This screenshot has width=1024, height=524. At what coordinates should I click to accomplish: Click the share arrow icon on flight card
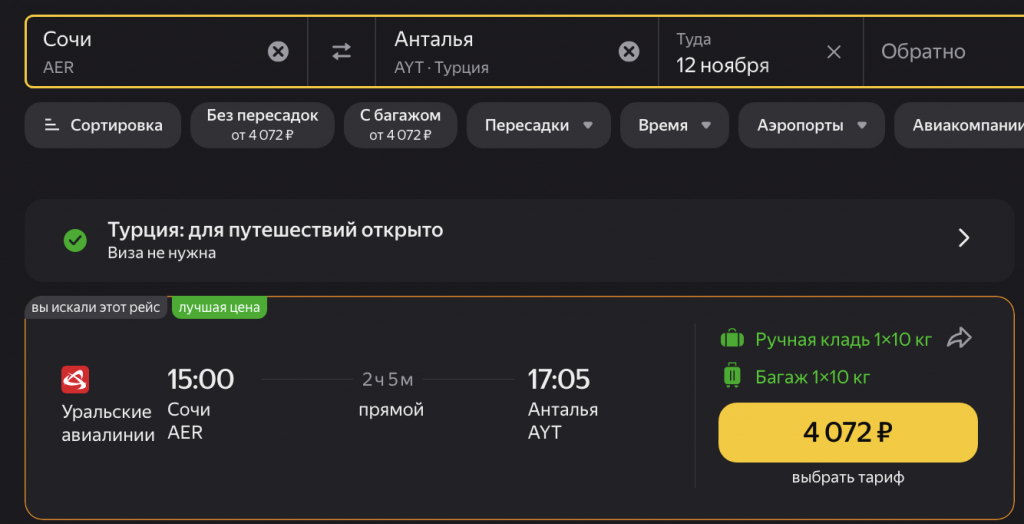pyautogui.click(x=959, y=338)
